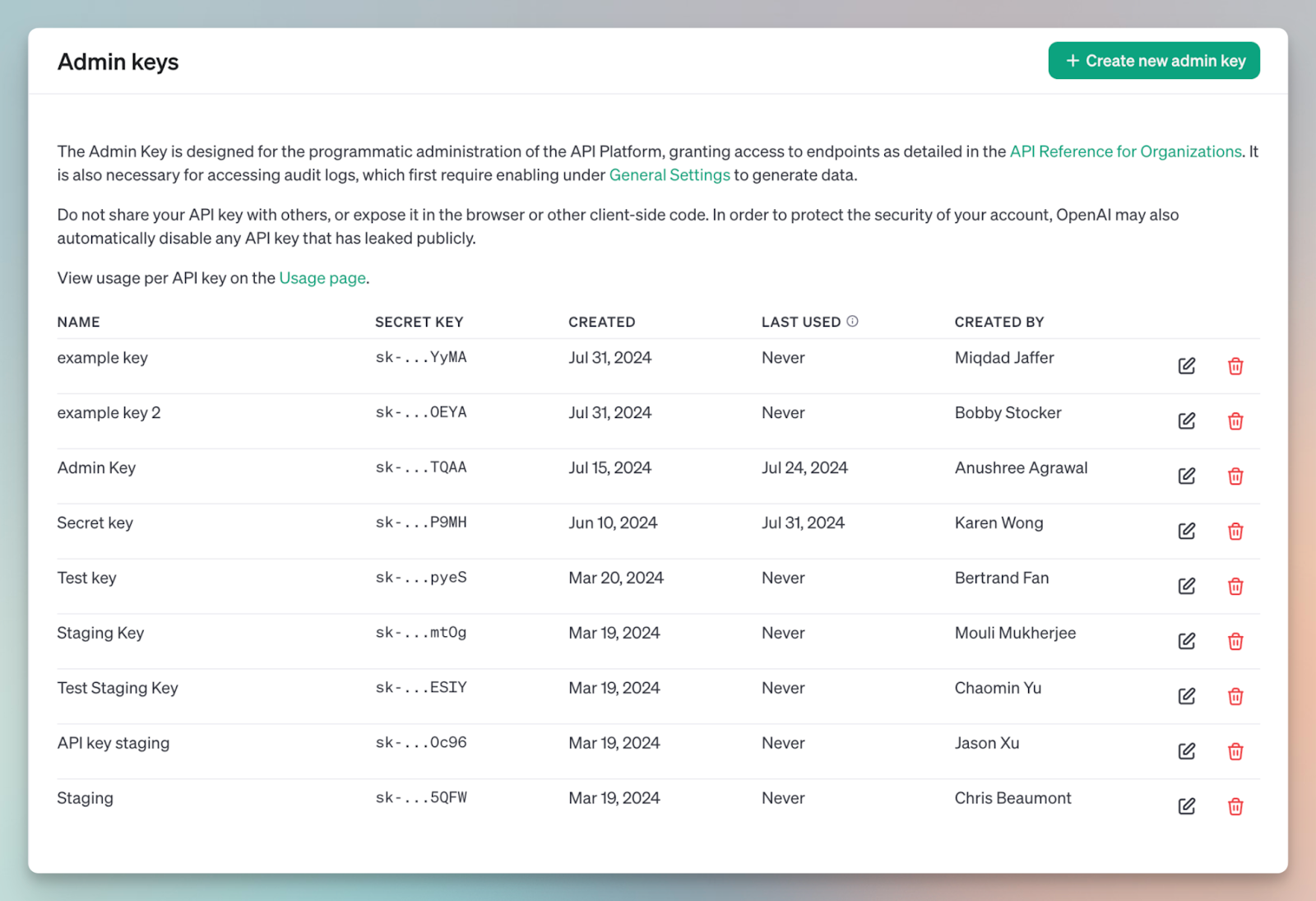Screen dimensions: 1316x901
Task: Delete the "Staging Key" by Mouli Mukherjee
Action: (1235, 641)
